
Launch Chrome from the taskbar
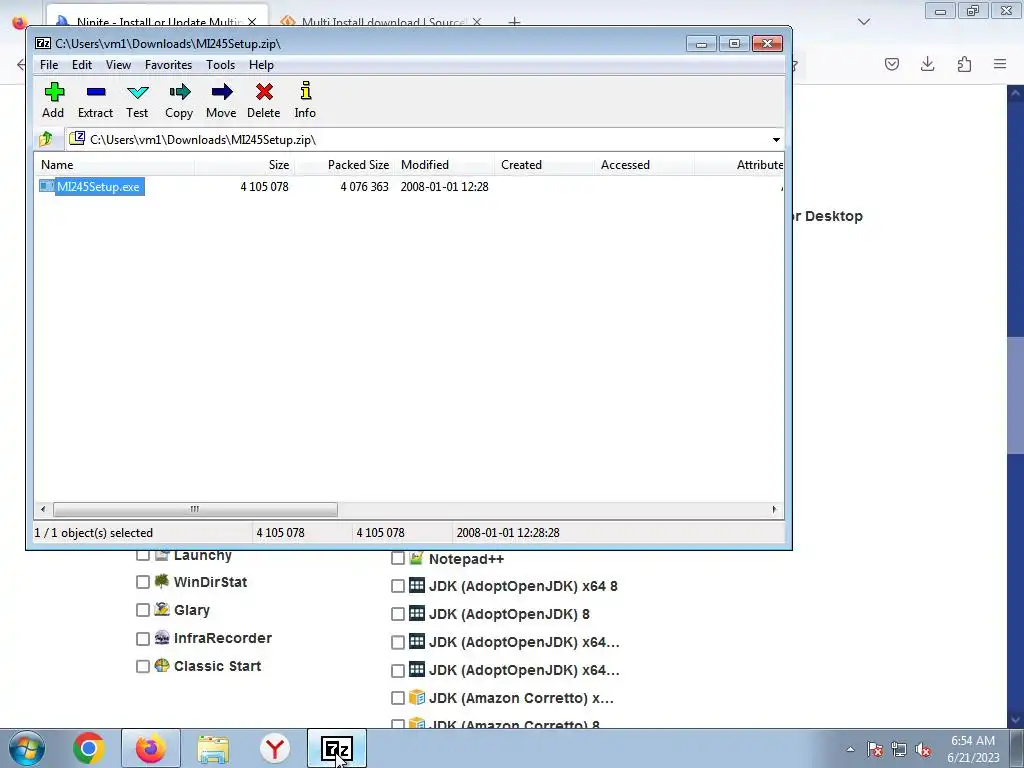[x=89, y=748]
